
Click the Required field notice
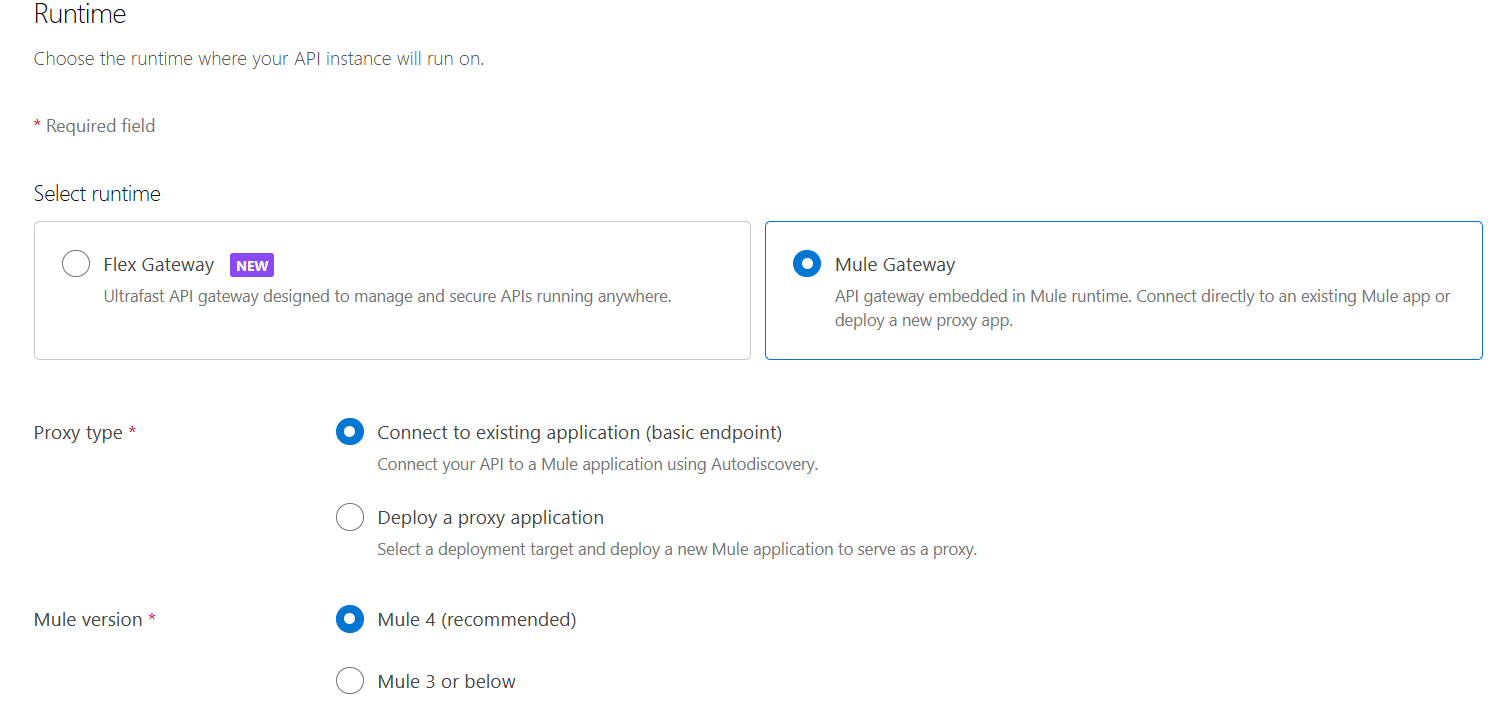[95, 125]
